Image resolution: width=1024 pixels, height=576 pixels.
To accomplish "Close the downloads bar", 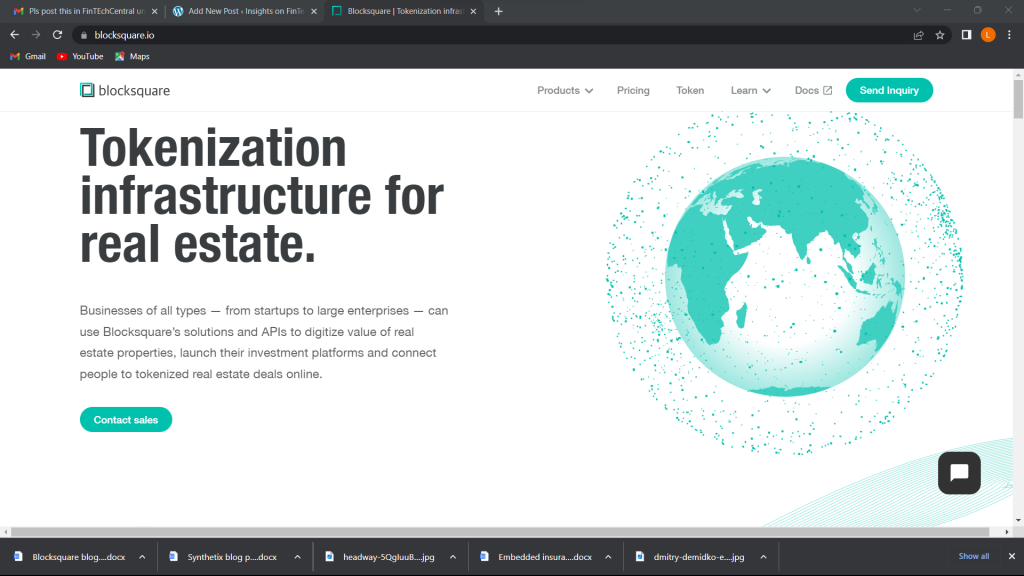I will click(1012, 556).
